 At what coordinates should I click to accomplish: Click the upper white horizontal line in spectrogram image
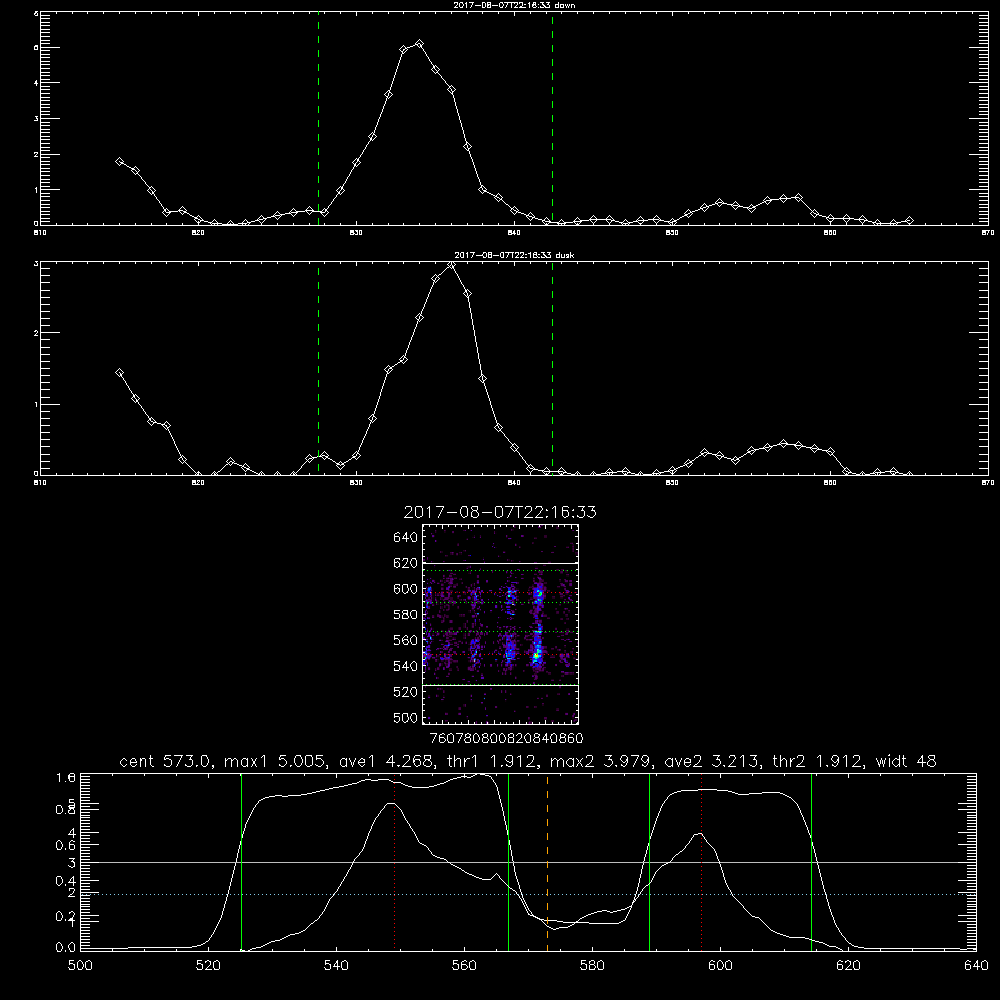pos(500,563)
